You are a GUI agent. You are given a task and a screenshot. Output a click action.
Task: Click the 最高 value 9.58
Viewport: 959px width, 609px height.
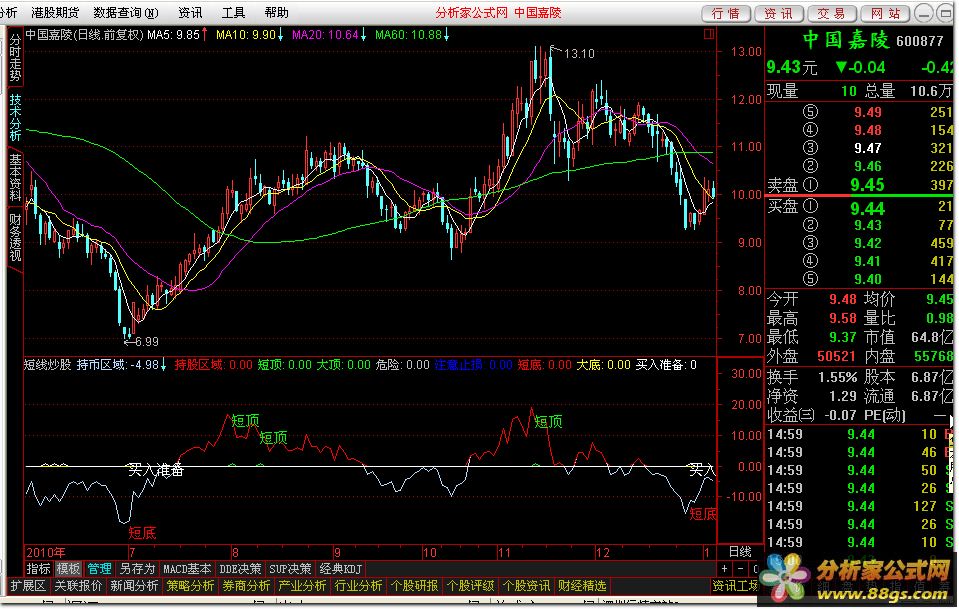(843, 318)
